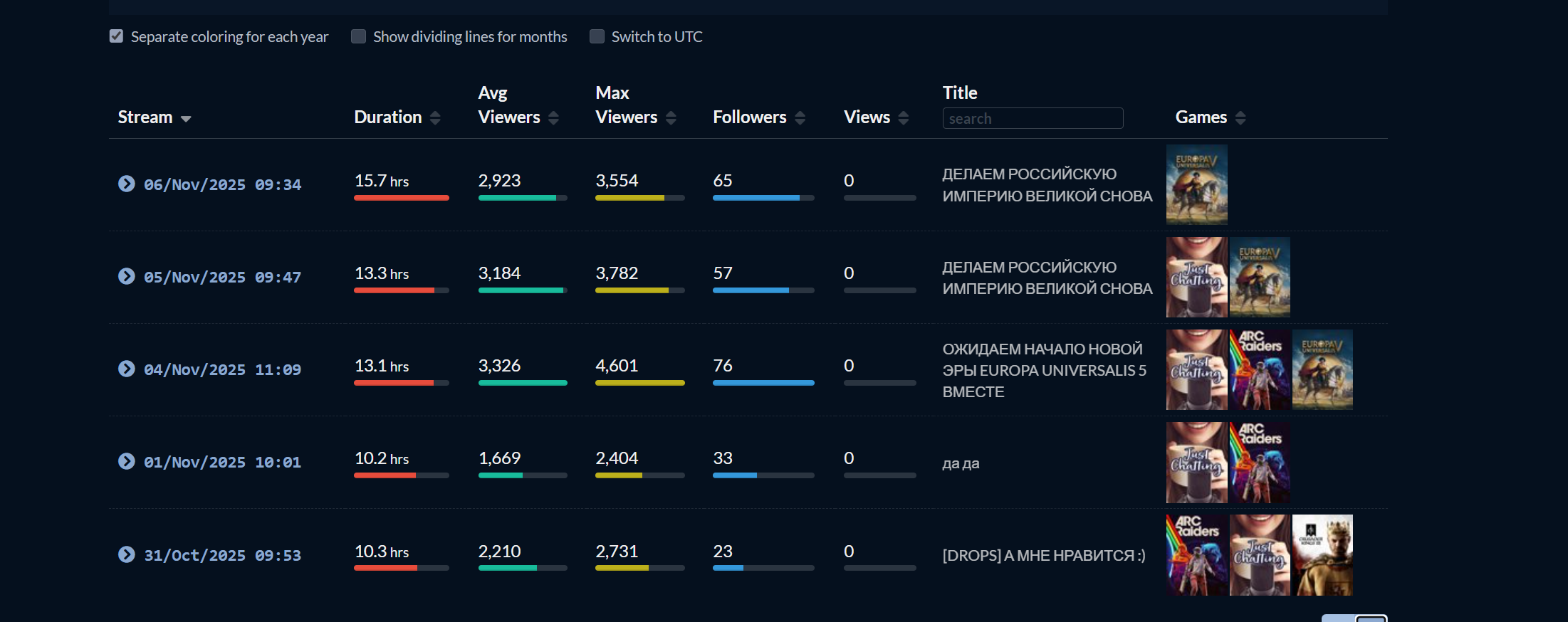
Task: Sort by Avg Viewers sort arrows
Action: click(553, 118)
